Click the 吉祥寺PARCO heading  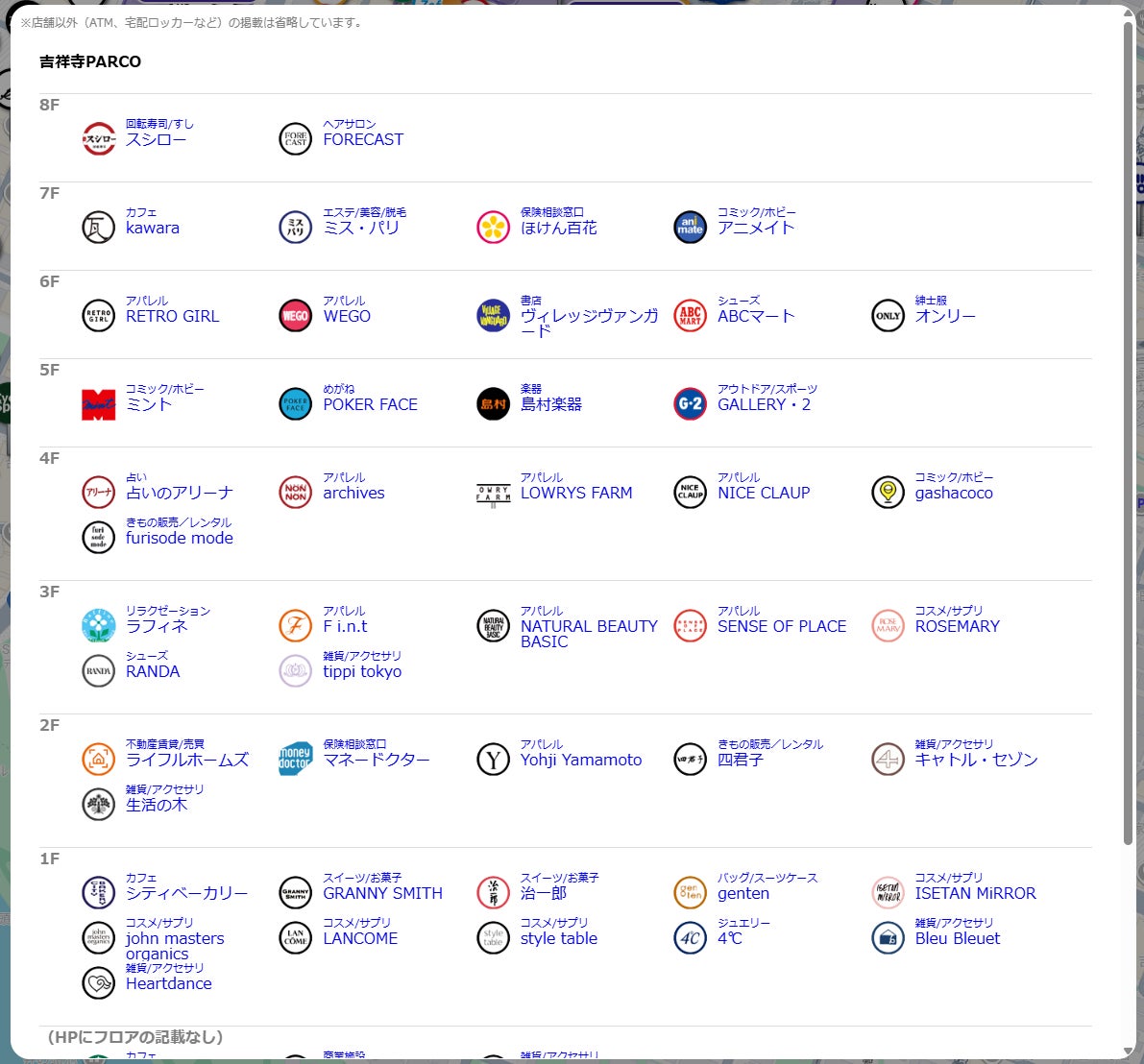click(x=89, y=62)
